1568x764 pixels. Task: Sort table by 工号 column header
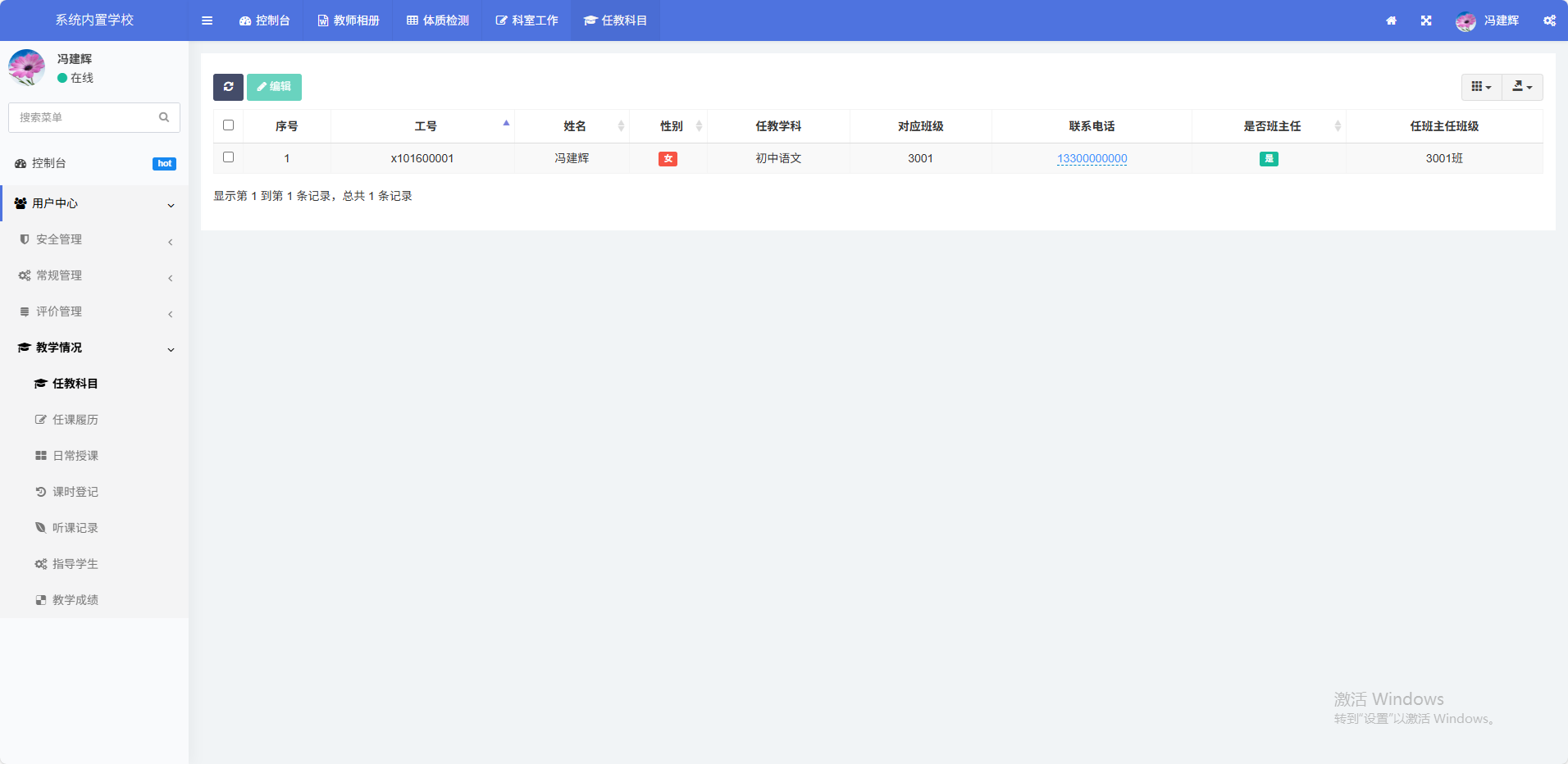click(x=425, y=126)
